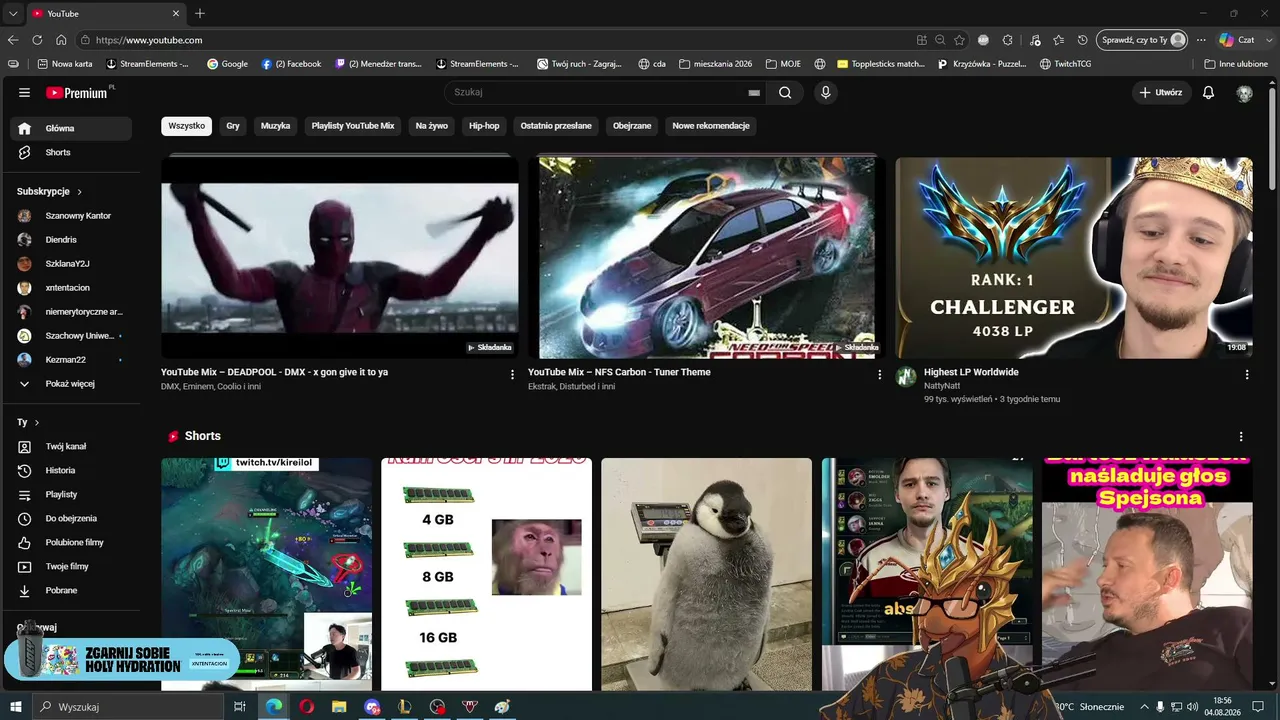Open the penguin Shorts thumbnail

[x=706, y=574]
